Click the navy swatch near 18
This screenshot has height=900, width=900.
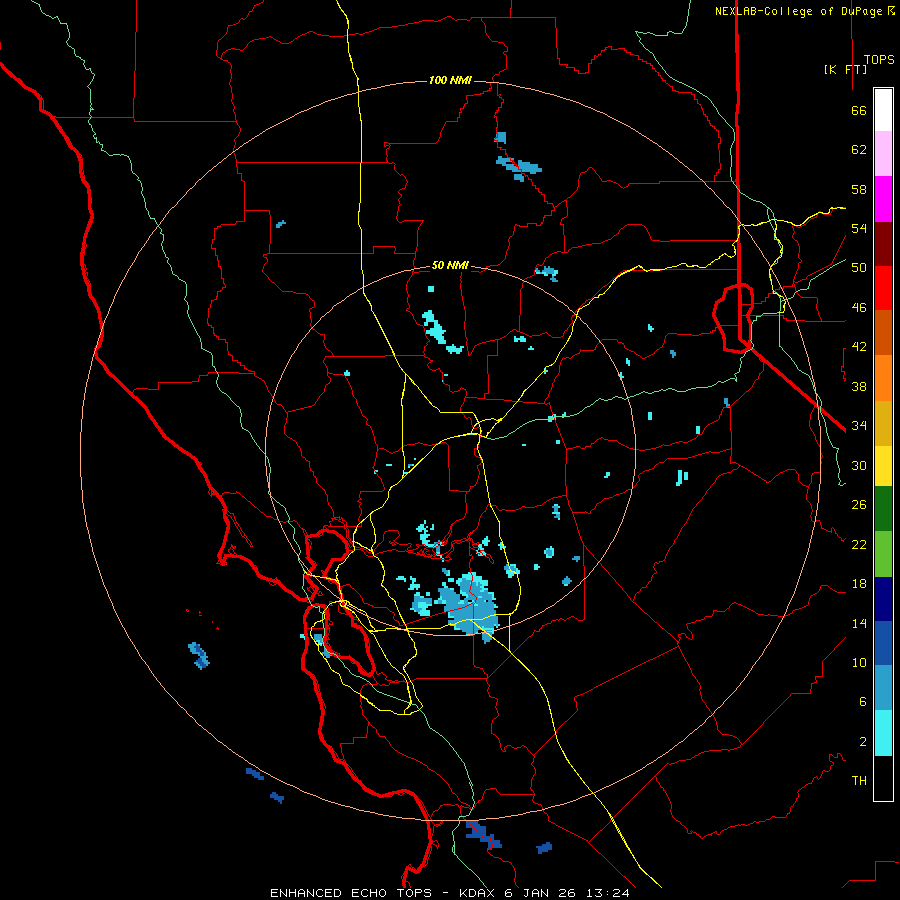[883, 599]
